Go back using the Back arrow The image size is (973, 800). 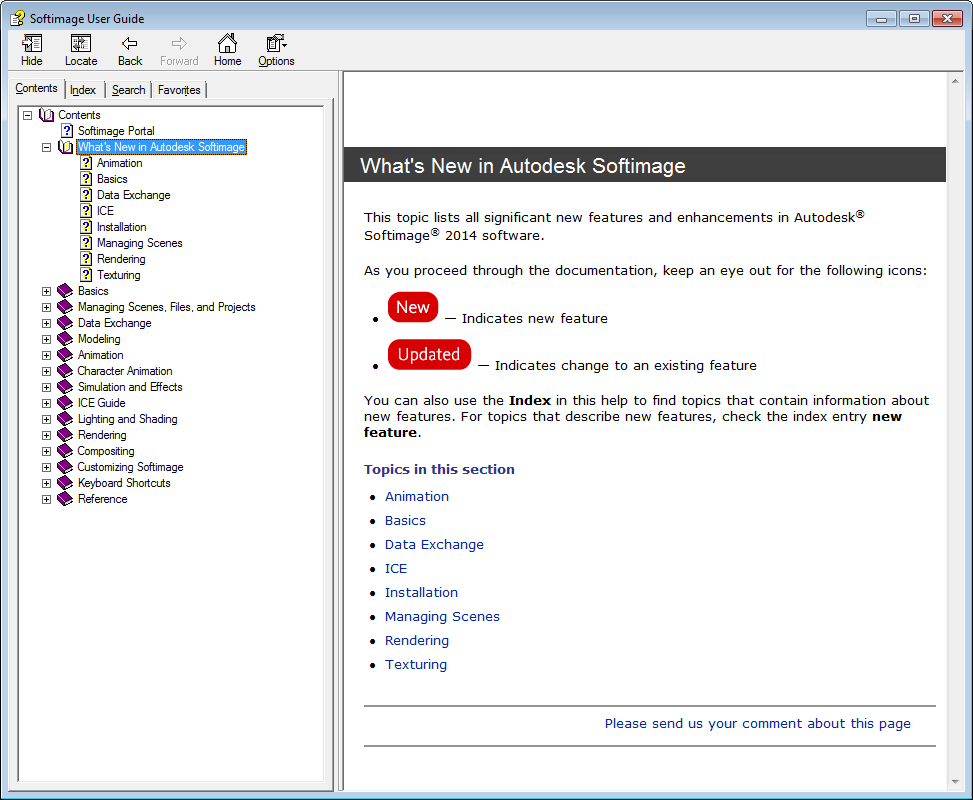pos(130,44)
